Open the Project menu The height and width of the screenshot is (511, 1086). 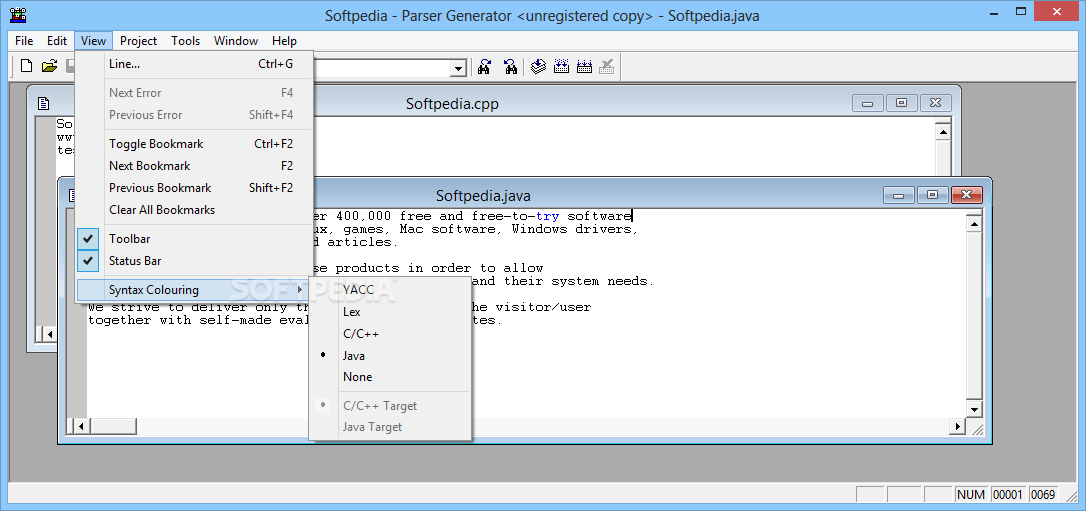139,41
